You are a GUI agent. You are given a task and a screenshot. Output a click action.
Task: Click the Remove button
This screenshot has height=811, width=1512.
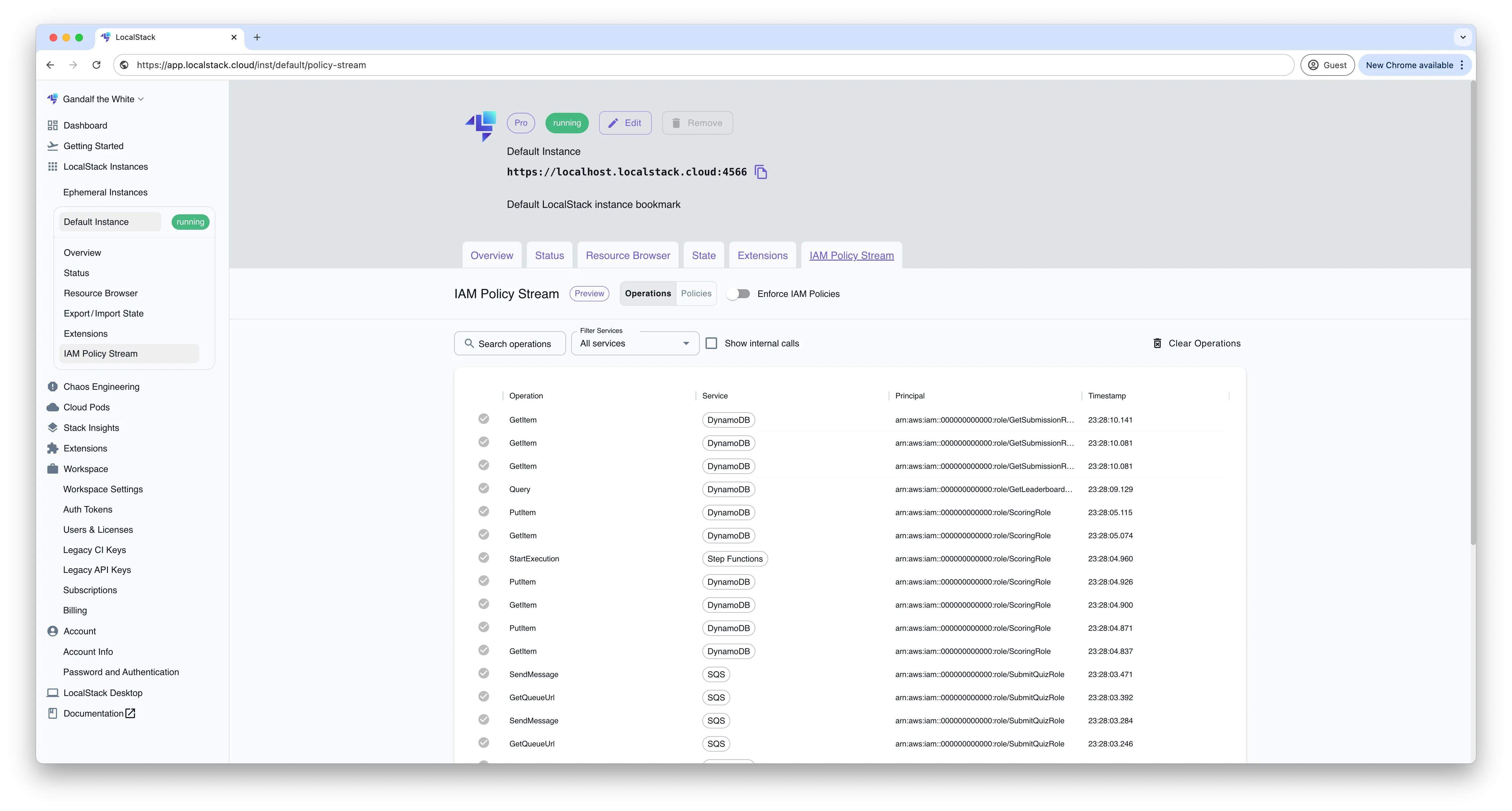pyautogui.click(x=697, y=122)
